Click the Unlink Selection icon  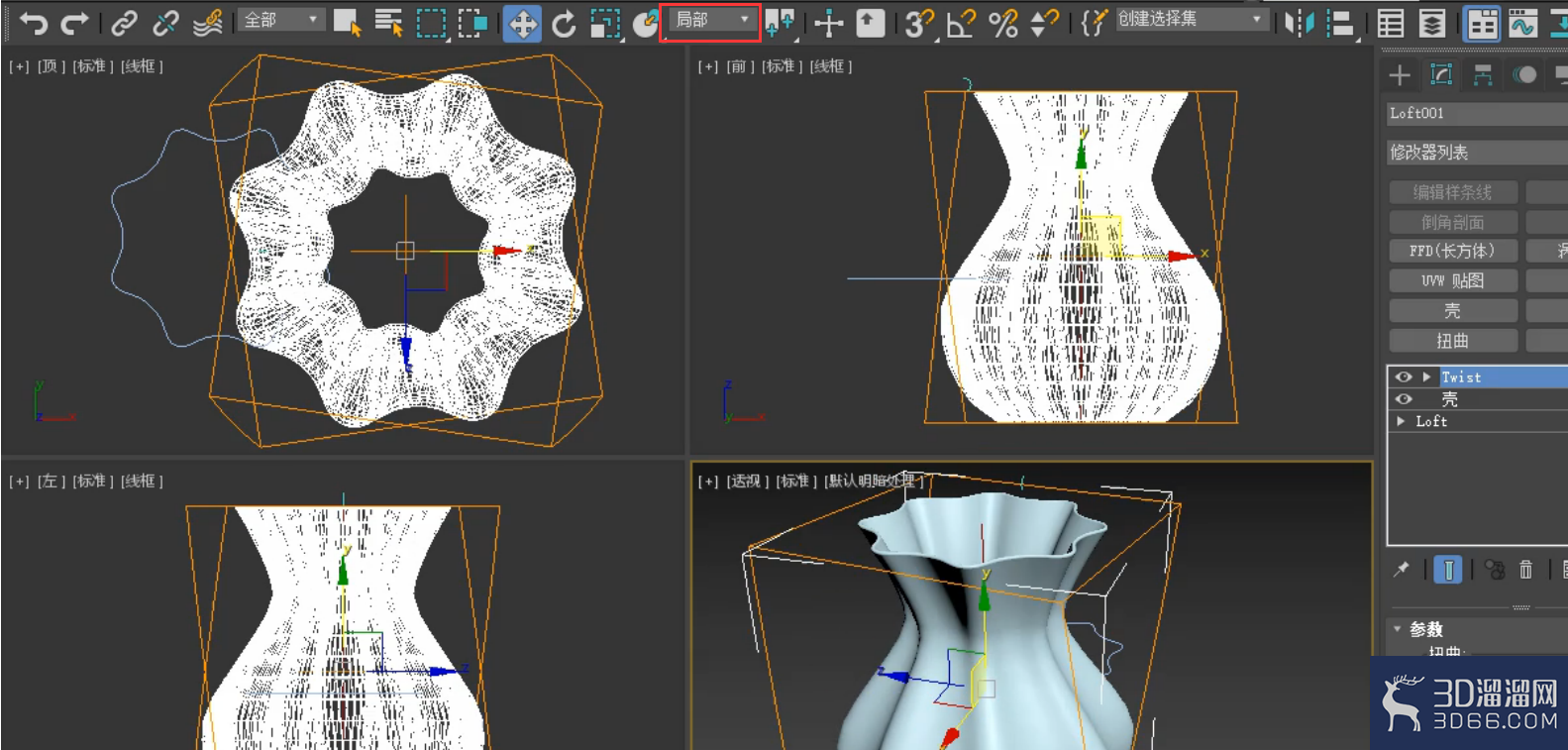[x=165, y=23]
